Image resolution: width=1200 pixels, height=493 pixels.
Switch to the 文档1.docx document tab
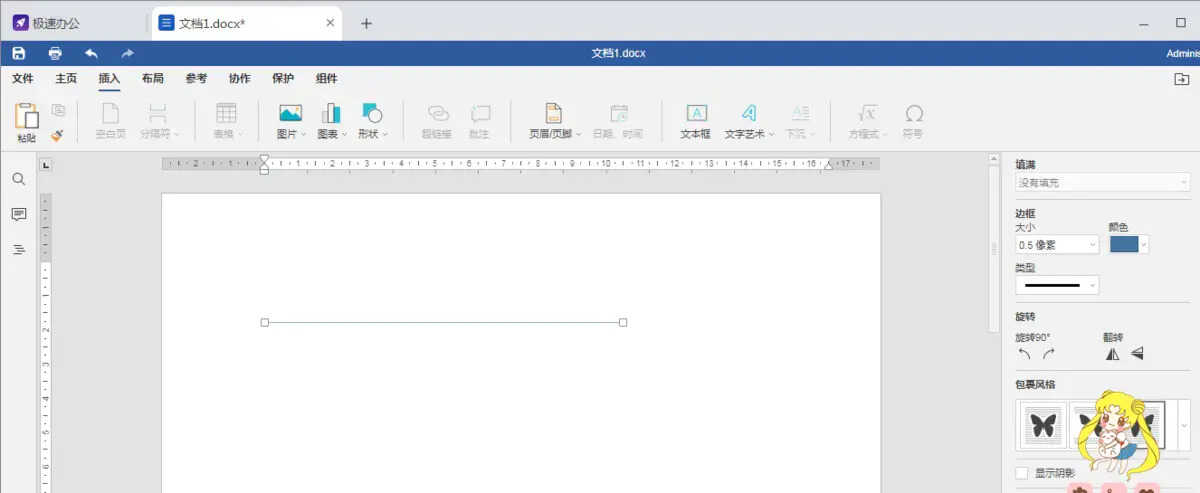tap(247, 23)
